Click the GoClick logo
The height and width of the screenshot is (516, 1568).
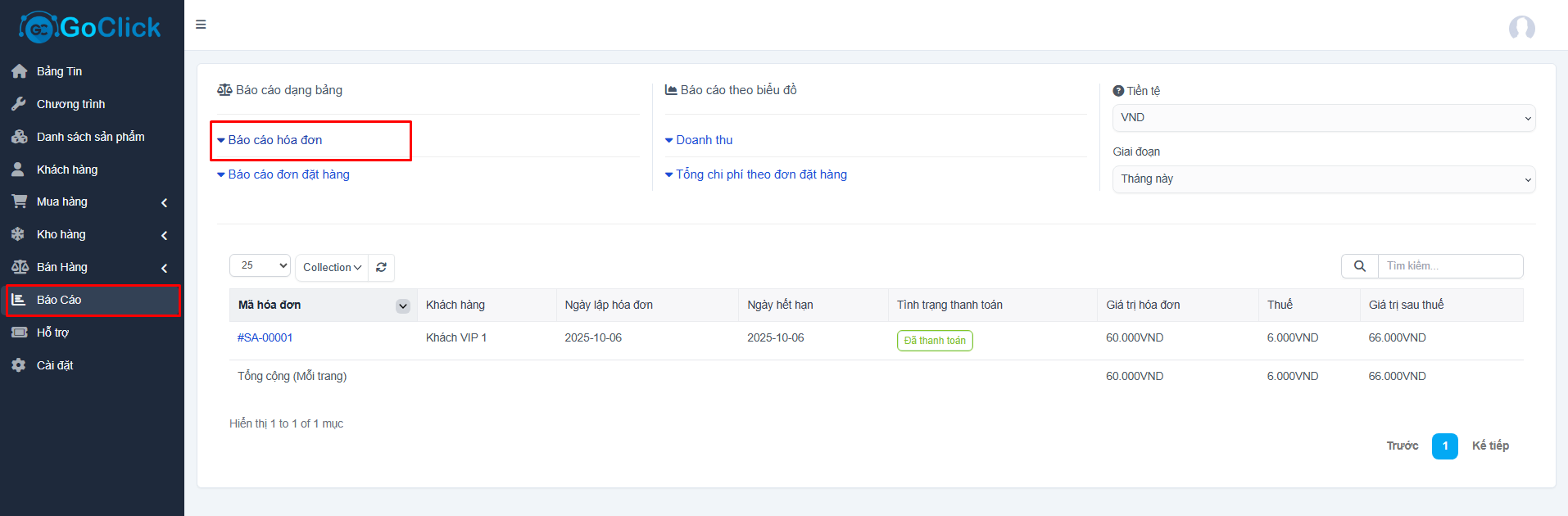91,28
